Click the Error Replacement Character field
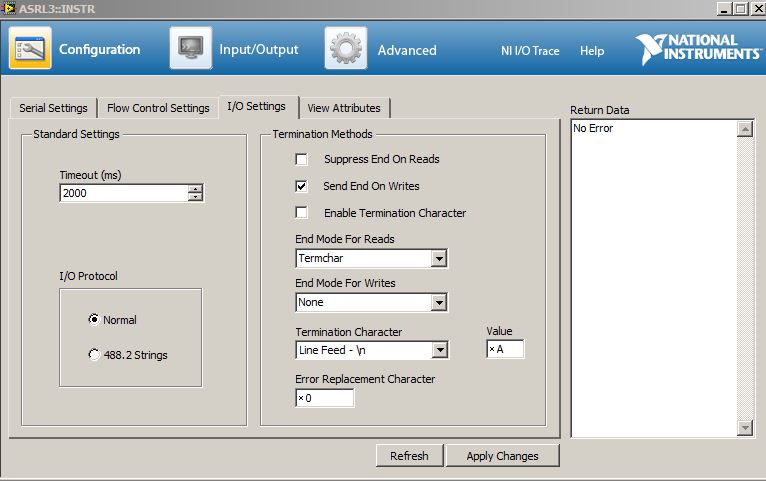Viewport: 766px width, 481px height. pos(325,398)
